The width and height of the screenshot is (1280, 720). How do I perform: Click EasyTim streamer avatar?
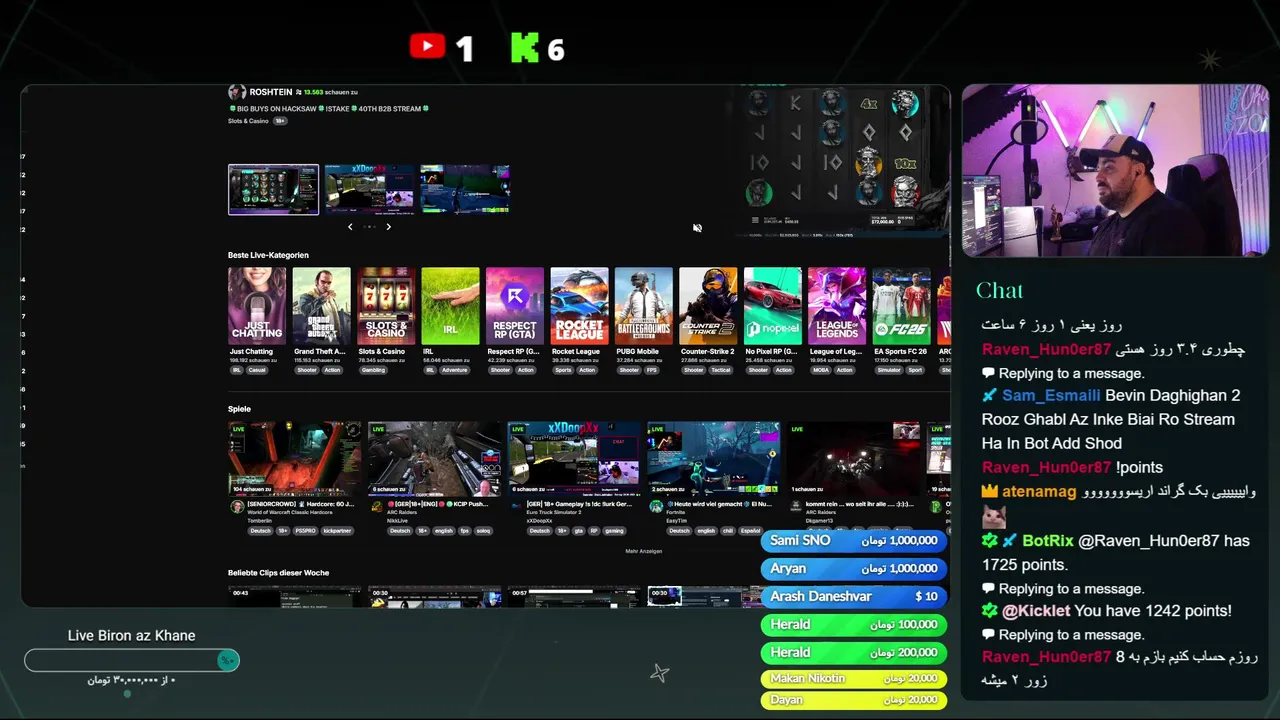point(656,507)
